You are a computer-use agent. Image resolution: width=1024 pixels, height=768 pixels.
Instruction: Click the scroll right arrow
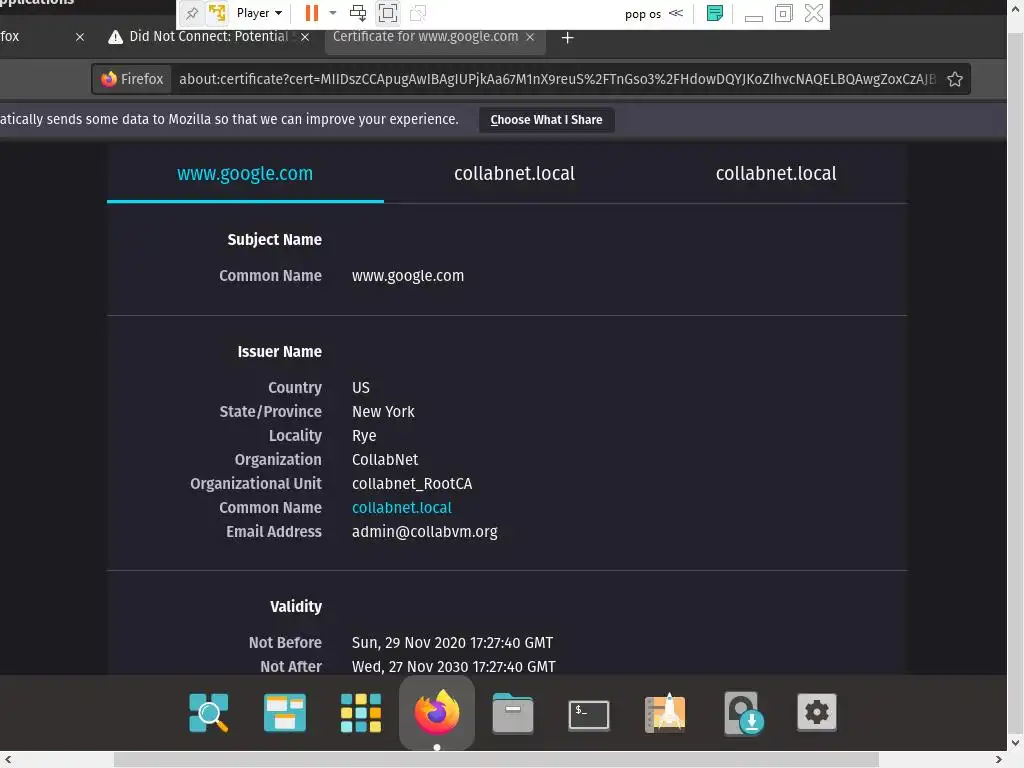point(999,760)
